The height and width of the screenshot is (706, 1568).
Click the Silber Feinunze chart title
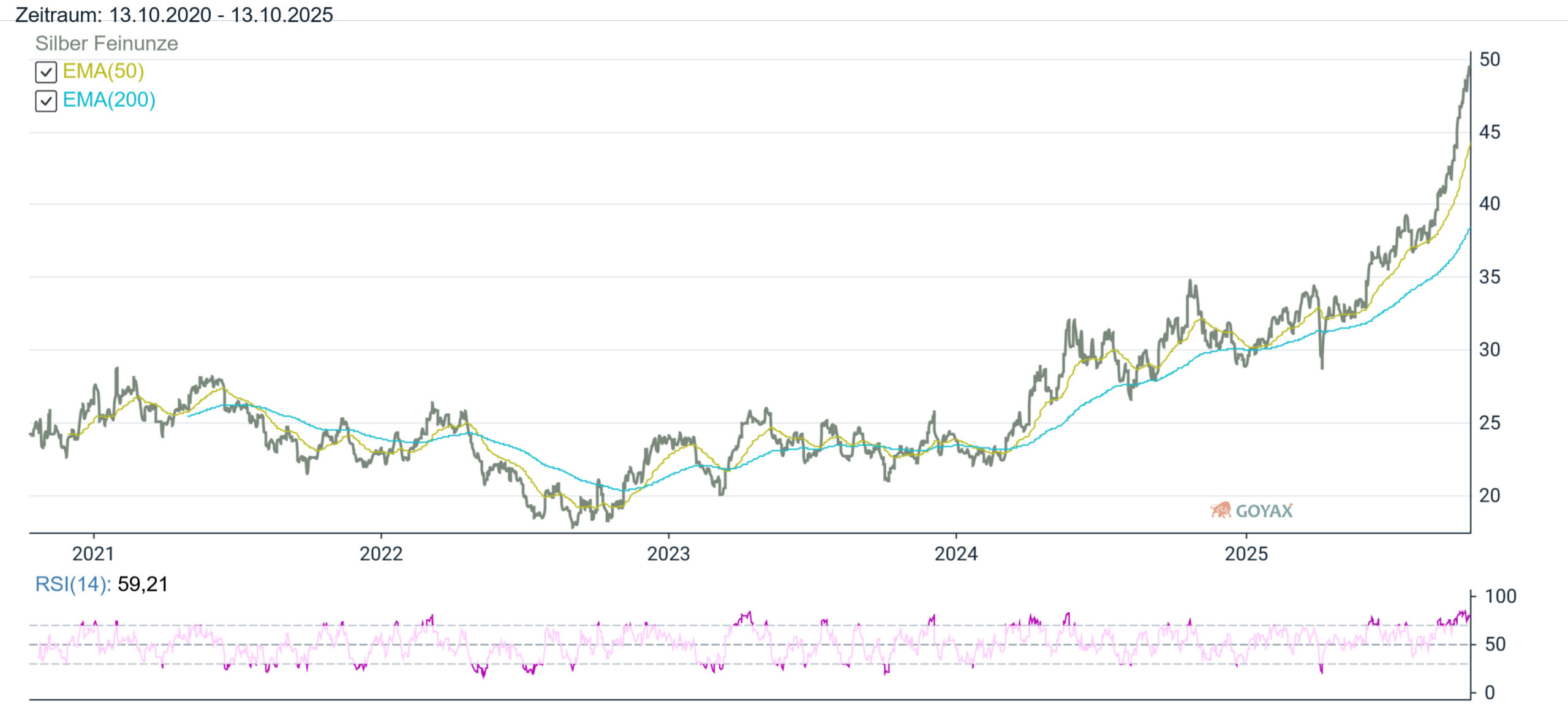[107, 44]
